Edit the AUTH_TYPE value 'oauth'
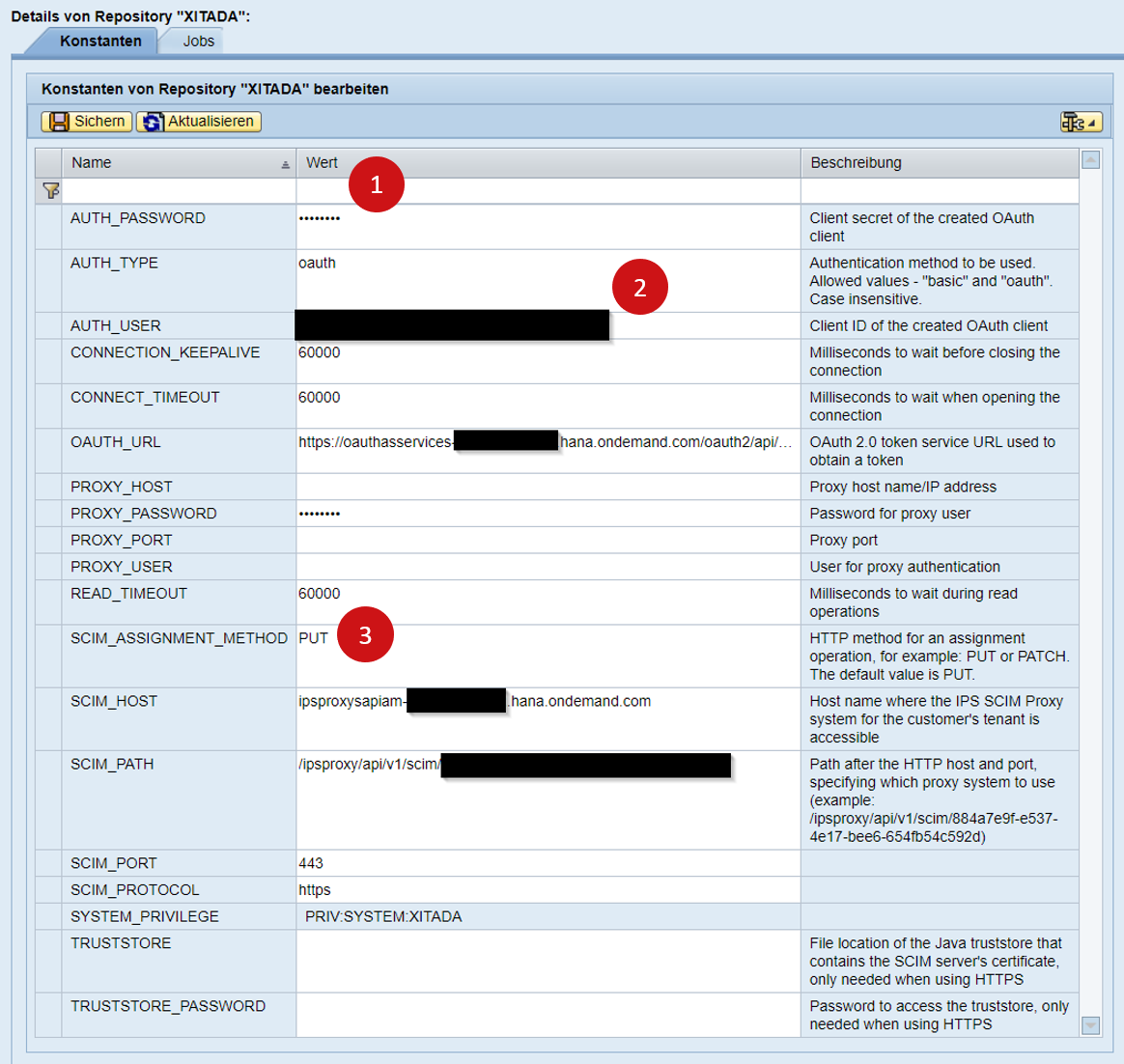The width and height of the screenshot is (1124, 1064). [x=548, y=281]
